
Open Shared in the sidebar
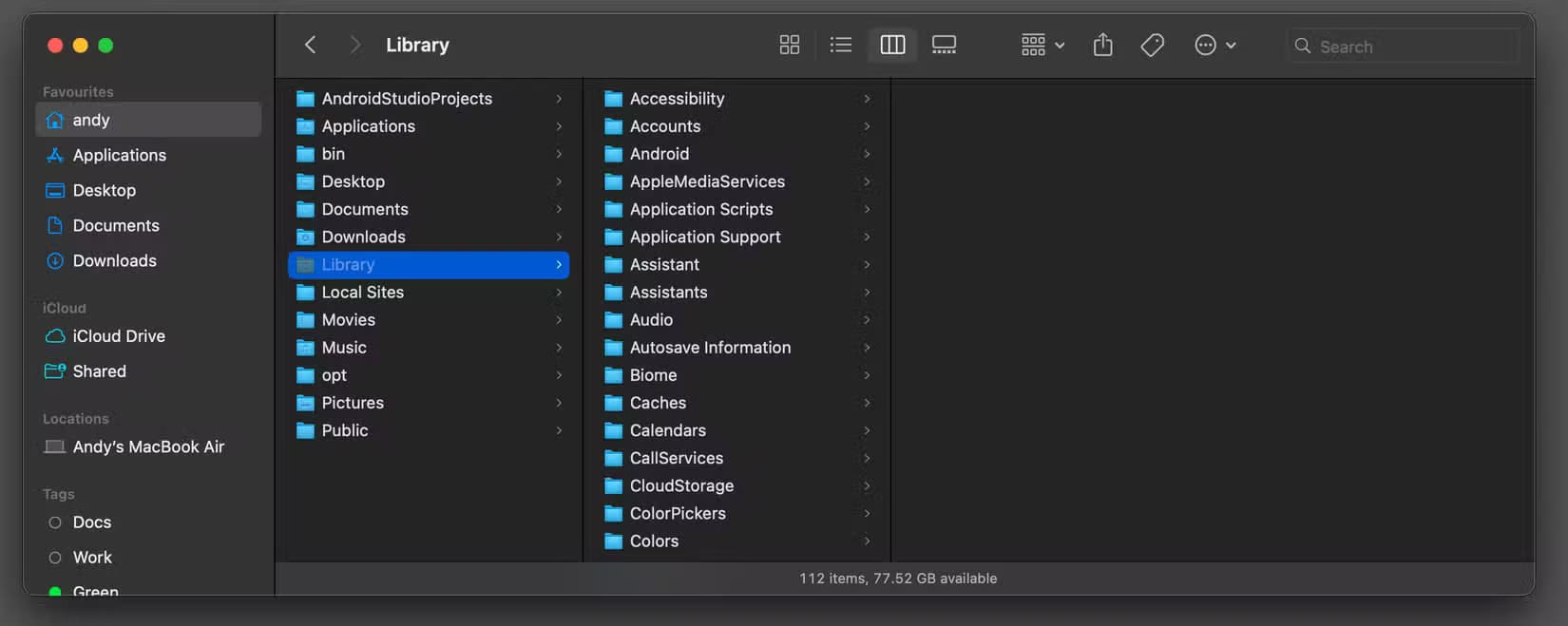pos(148,371)
